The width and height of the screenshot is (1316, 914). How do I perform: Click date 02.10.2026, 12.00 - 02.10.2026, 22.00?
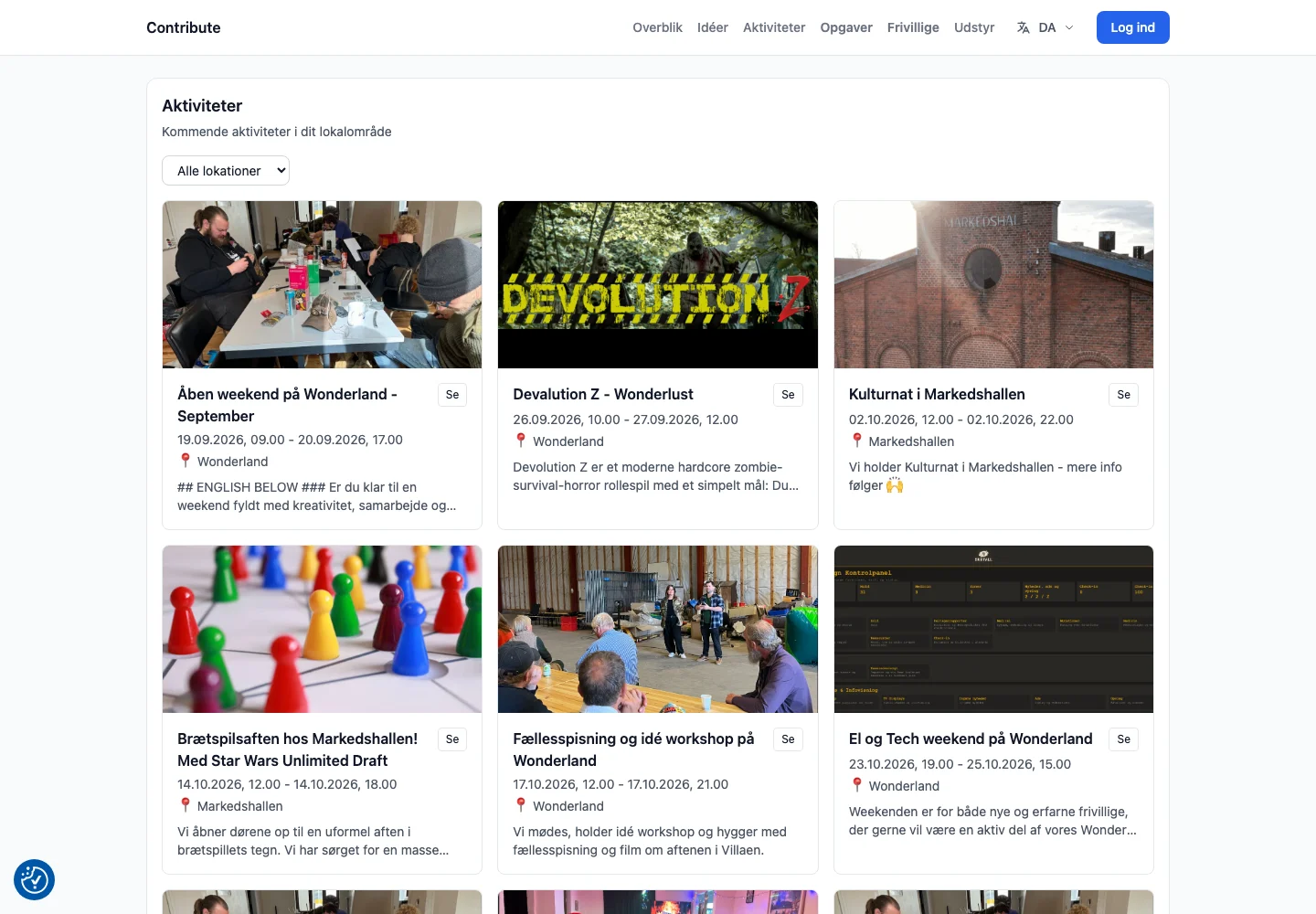(x=960, y=420)
